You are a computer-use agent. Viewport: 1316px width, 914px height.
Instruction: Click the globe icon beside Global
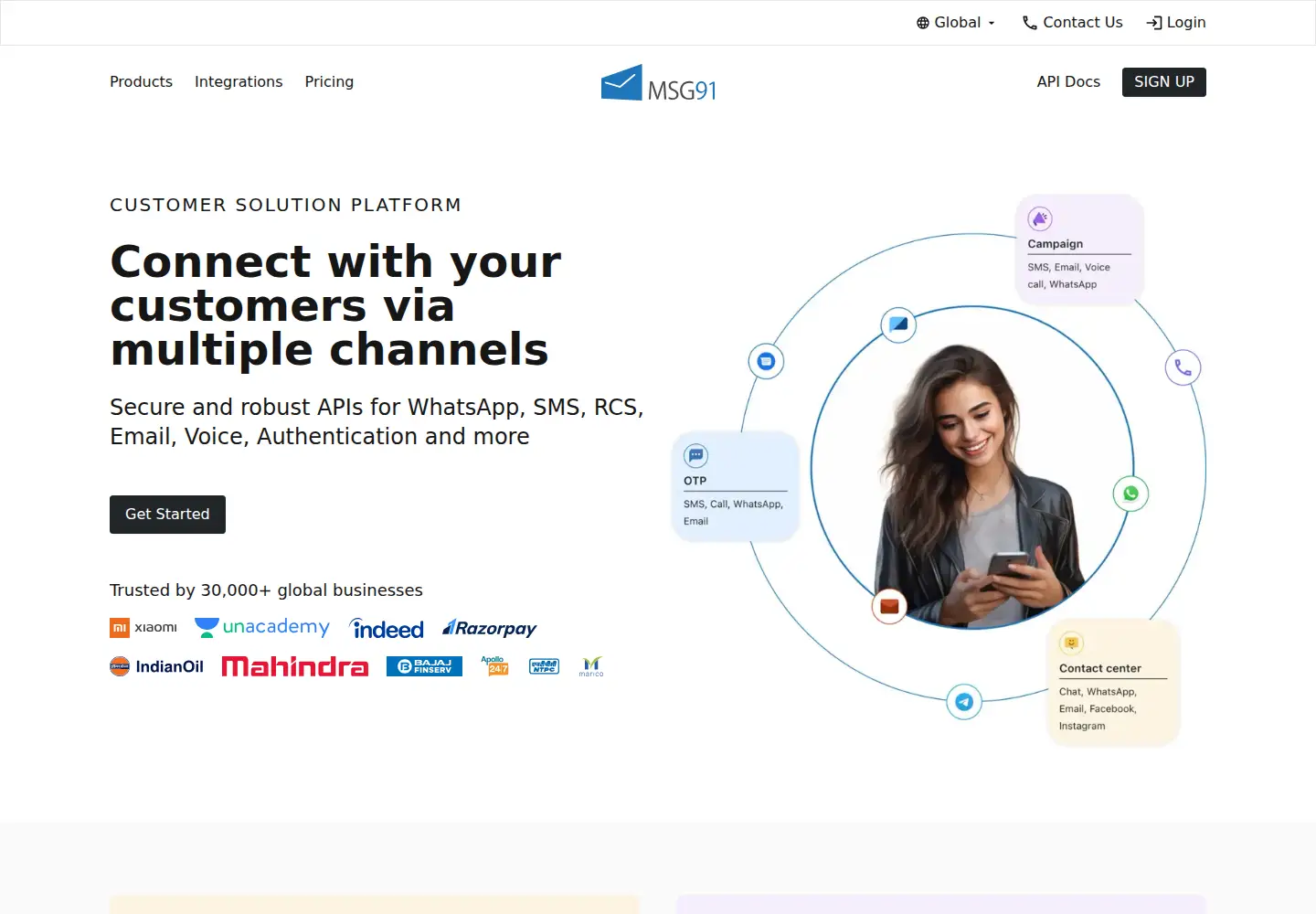pyautogui.click(x=923, y=23)
